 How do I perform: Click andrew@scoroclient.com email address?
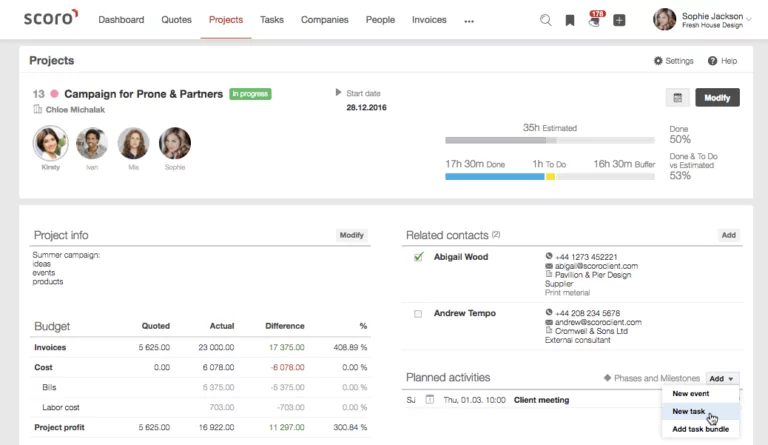point(598,322)
